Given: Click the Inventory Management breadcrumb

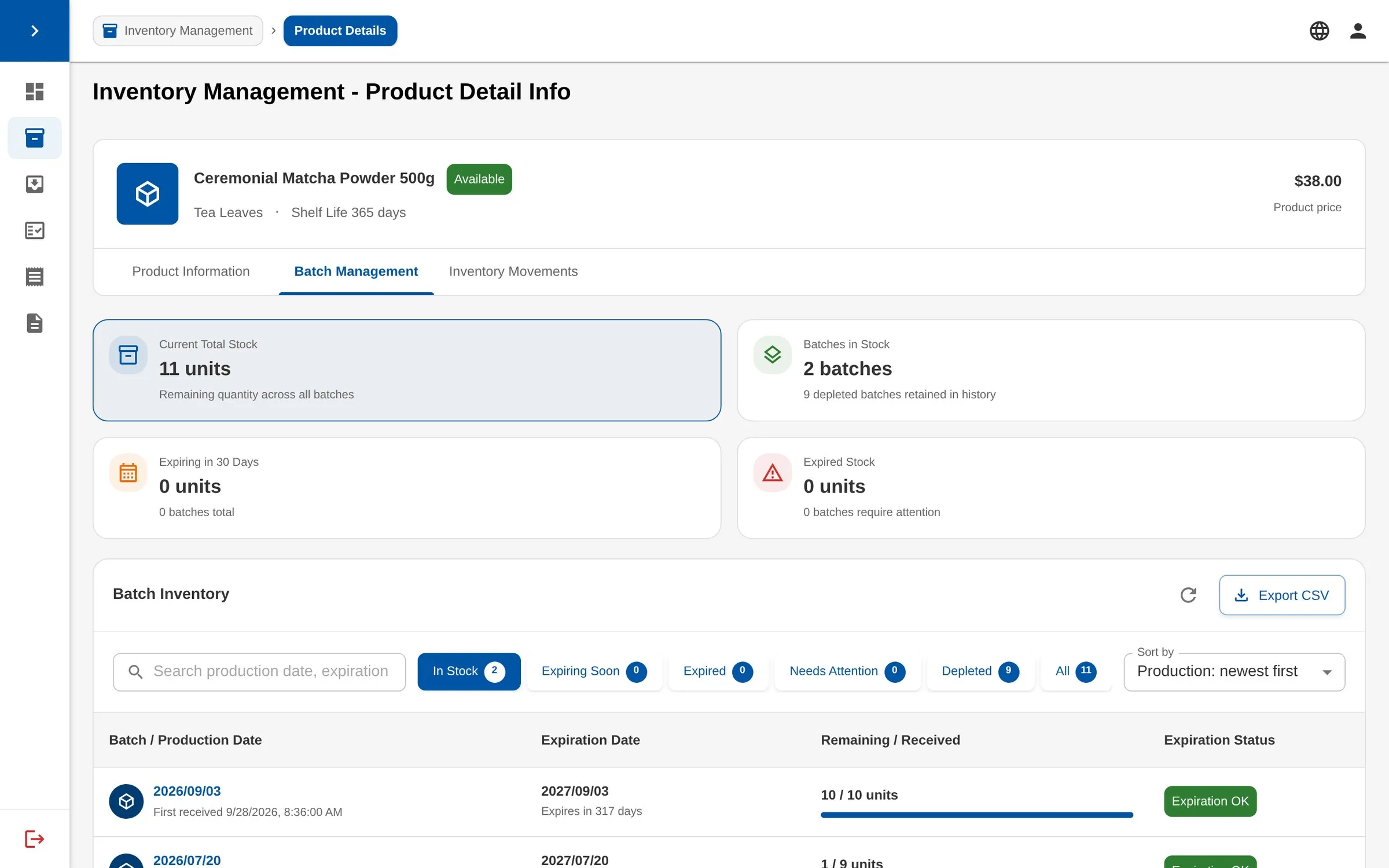Looking at the screenshot, I should pyautogui.click(x=178, y=31).
